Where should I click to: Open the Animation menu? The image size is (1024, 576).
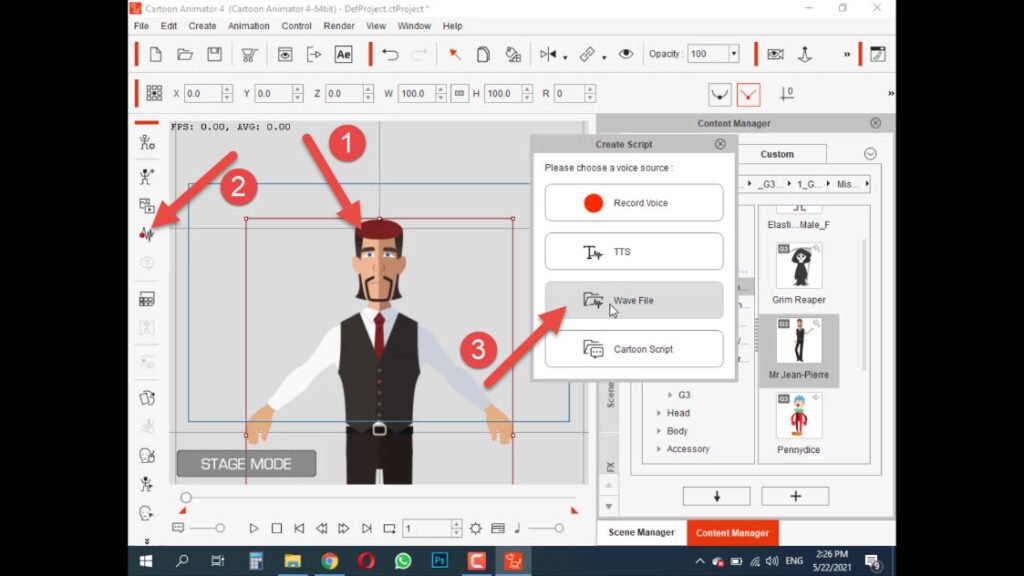click(248, 26)
